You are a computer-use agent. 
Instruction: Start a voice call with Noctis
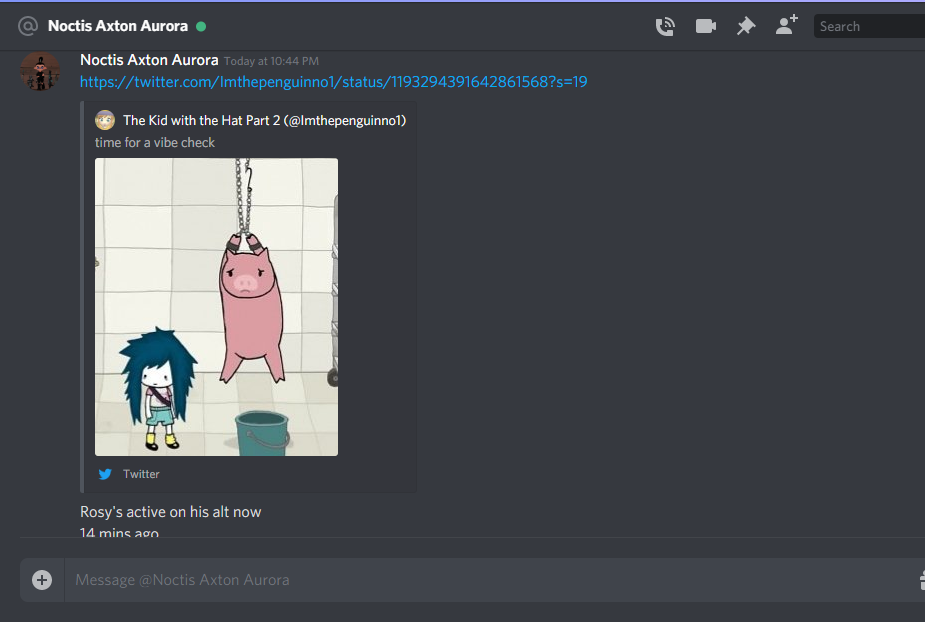point(665,27)
